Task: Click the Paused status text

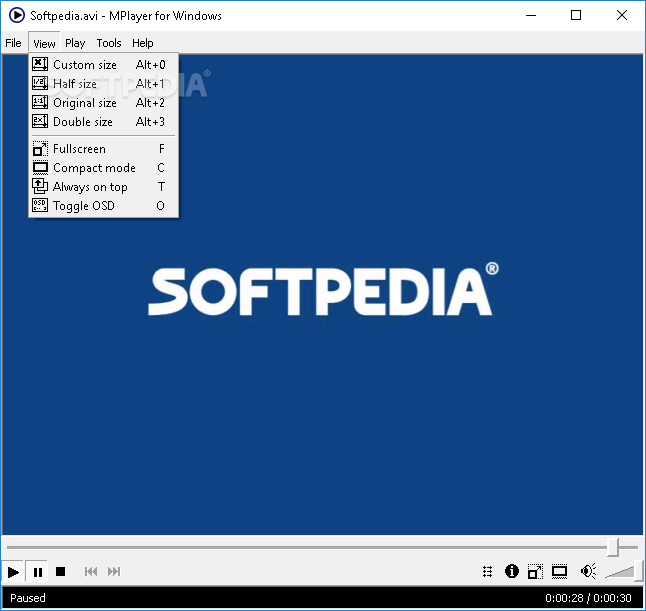Action: click(x=28, y=598)
